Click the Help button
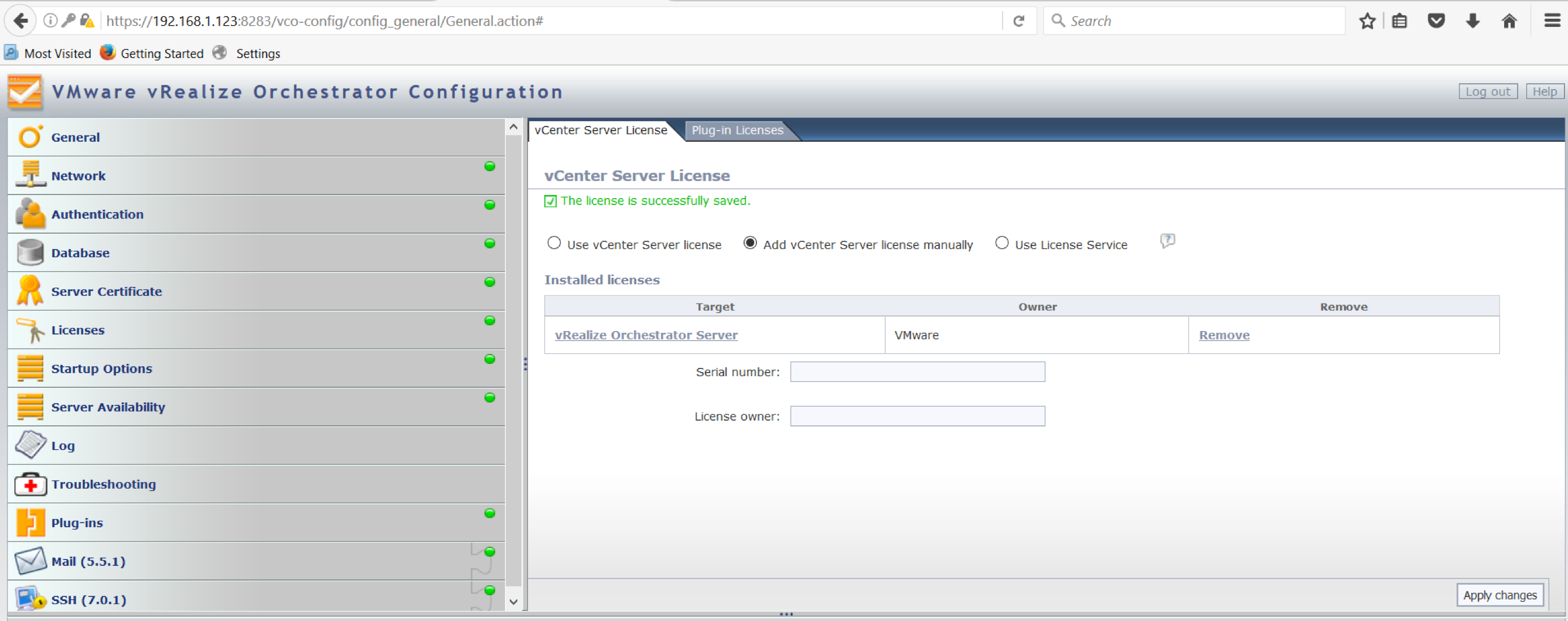 (1544, 91)
